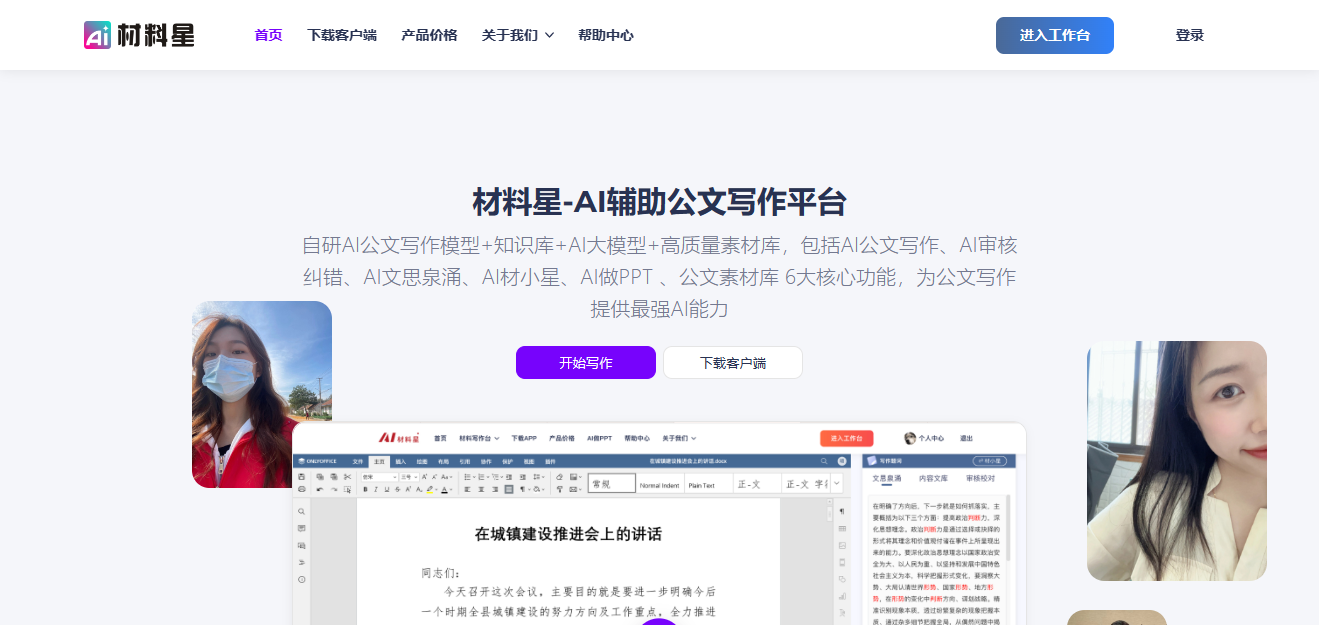Click the search icon in the blue editor title bar
The image size is (1319, 625).
click(824, 461)
